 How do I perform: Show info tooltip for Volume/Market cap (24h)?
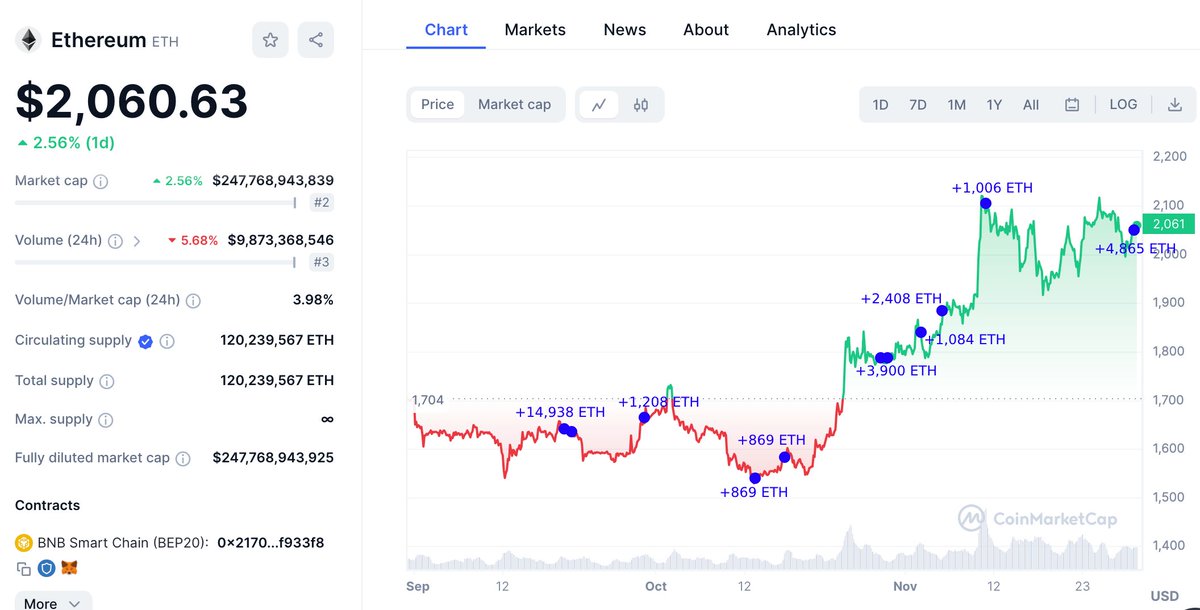193,301
